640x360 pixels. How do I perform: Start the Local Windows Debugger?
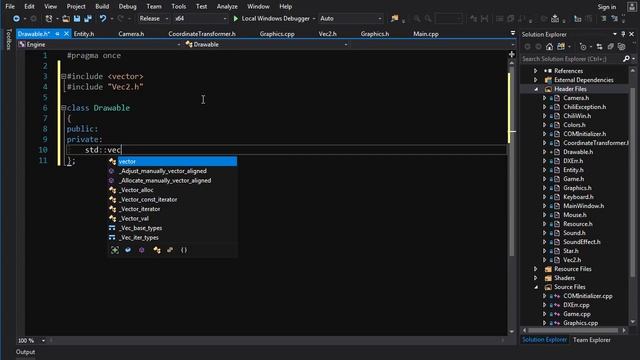pyautogui.click(x=271, y=18)
